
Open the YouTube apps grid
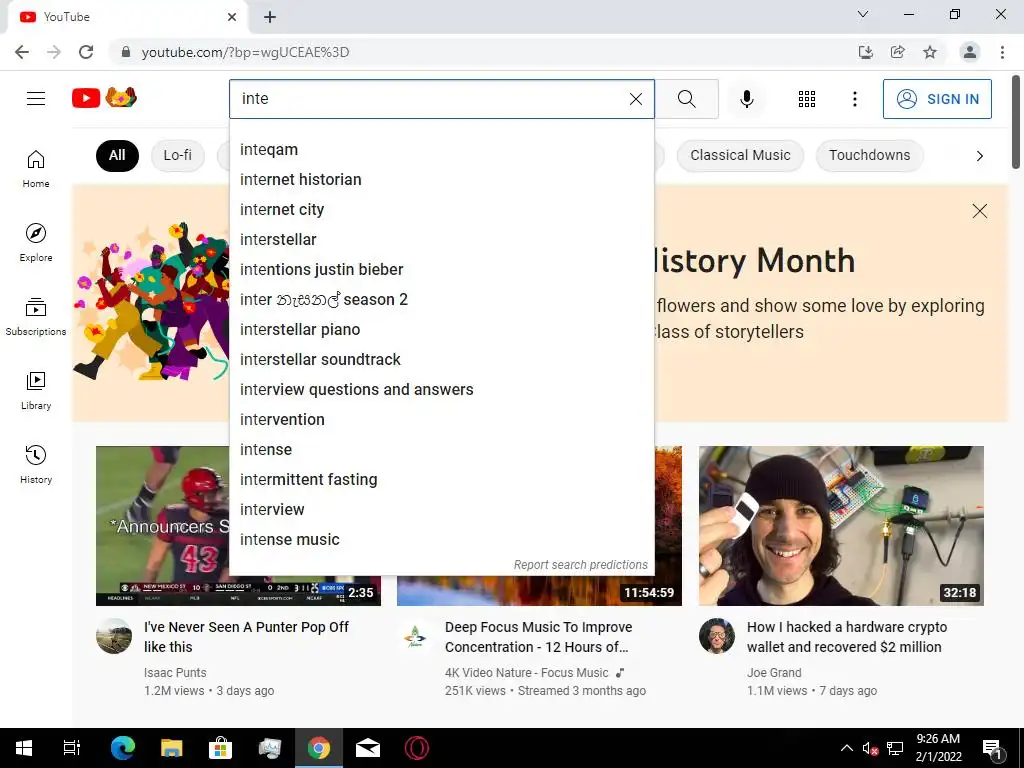pos(807,99)
